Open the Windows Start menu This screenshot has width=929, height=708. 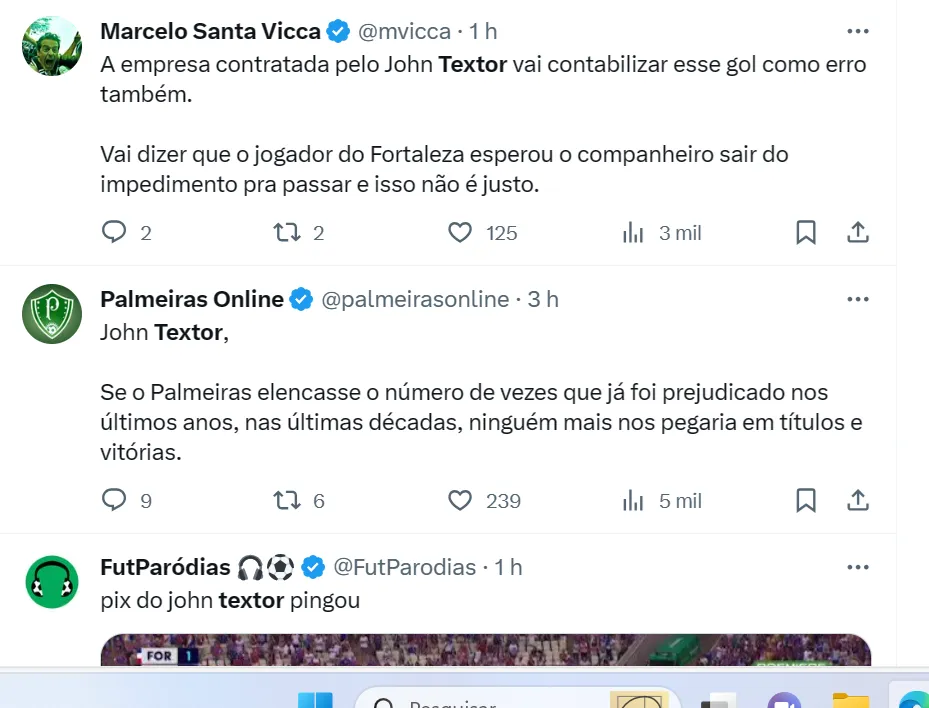pyautogui.click(x=316, y=697)
